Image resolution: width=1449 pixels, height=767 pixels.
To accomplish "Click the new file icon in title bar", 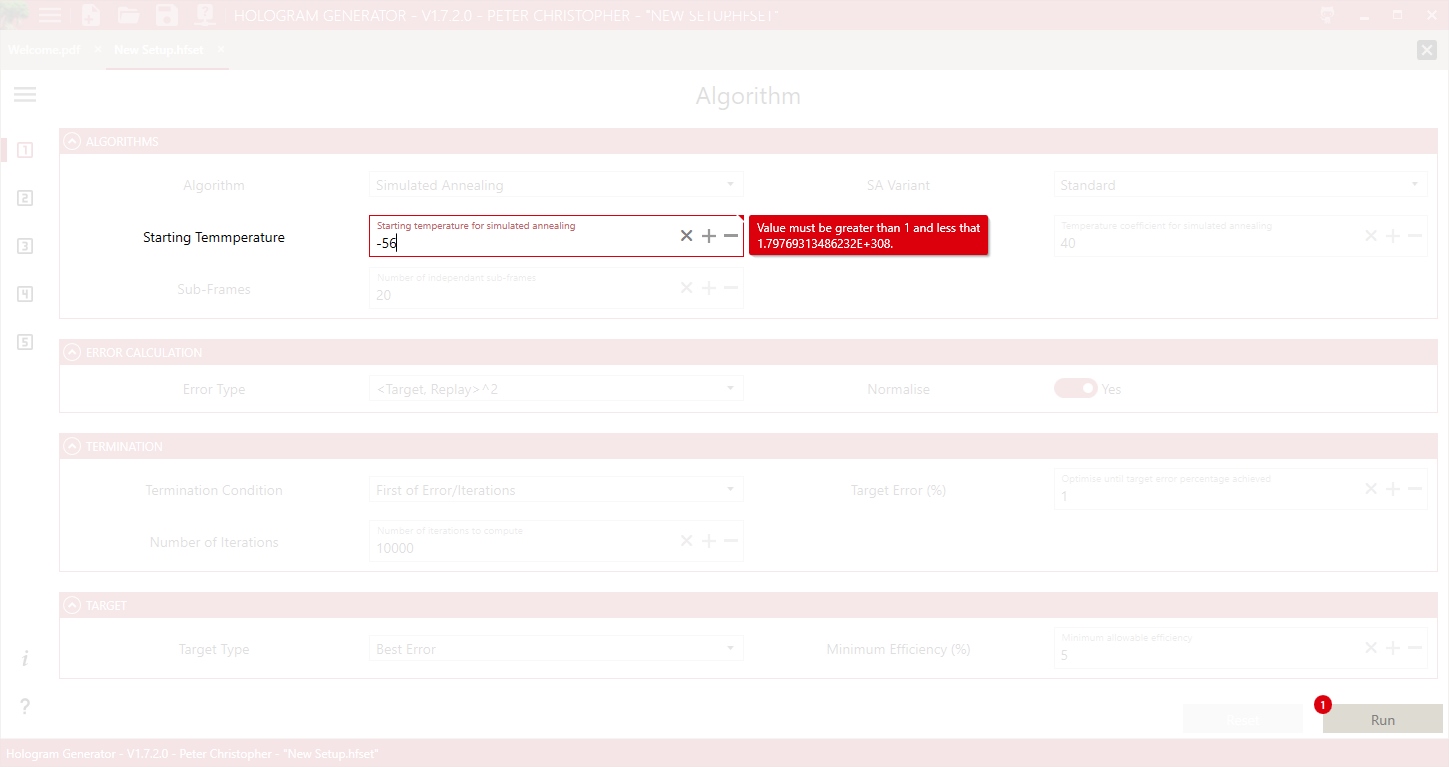I will coord(91,15).
